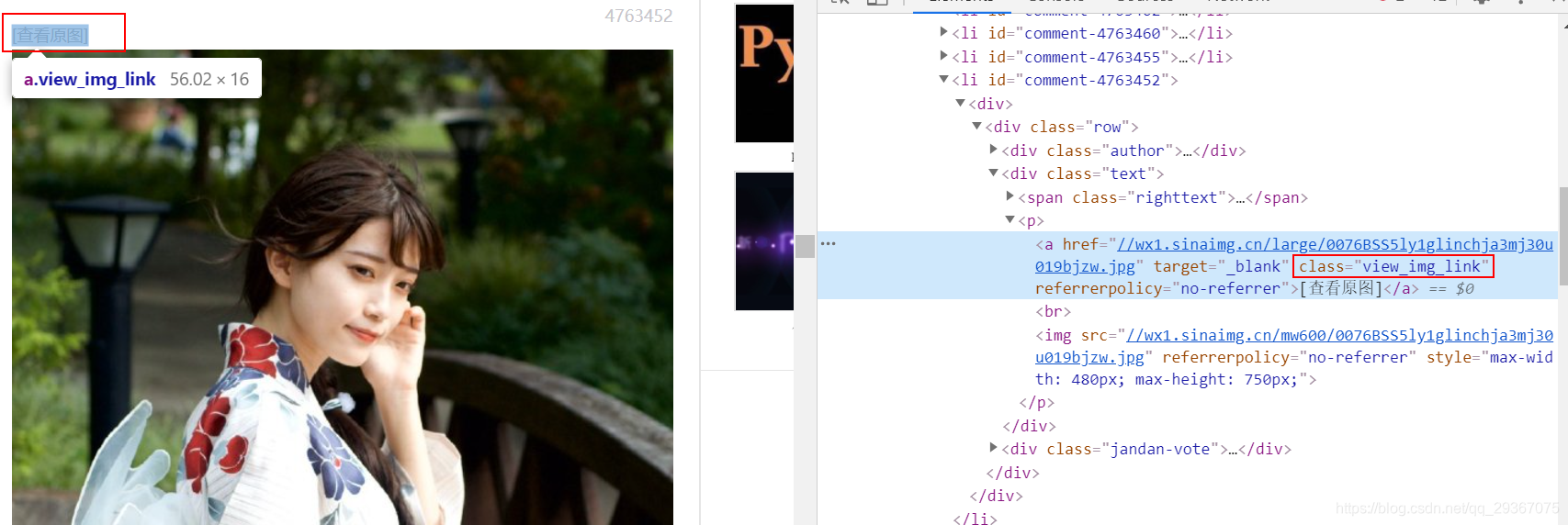Open the Python thumbnail in sidebar

[764, 73]
